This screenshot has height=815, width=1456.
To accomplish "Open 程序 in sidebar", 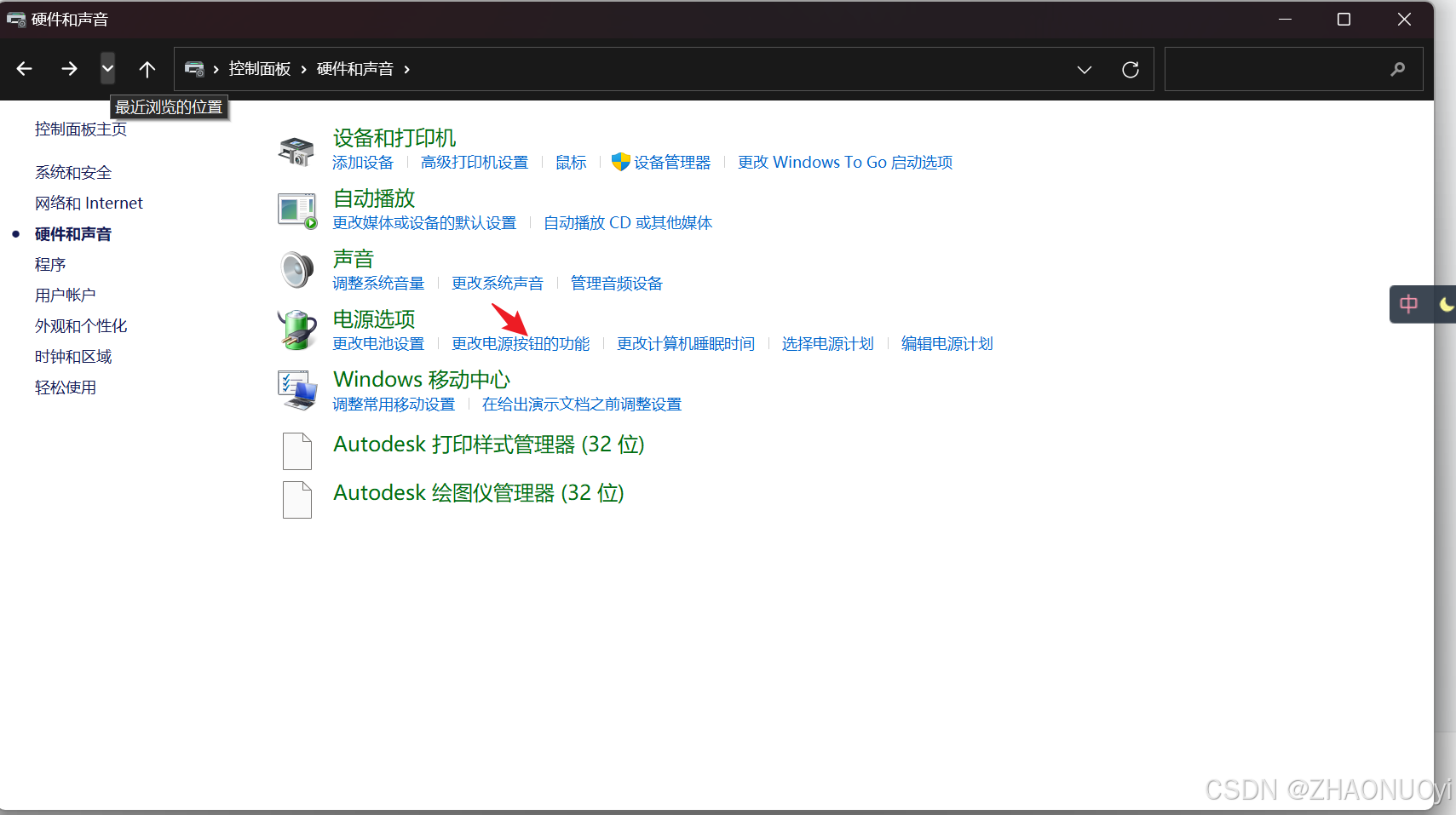I will pos(50,265).
